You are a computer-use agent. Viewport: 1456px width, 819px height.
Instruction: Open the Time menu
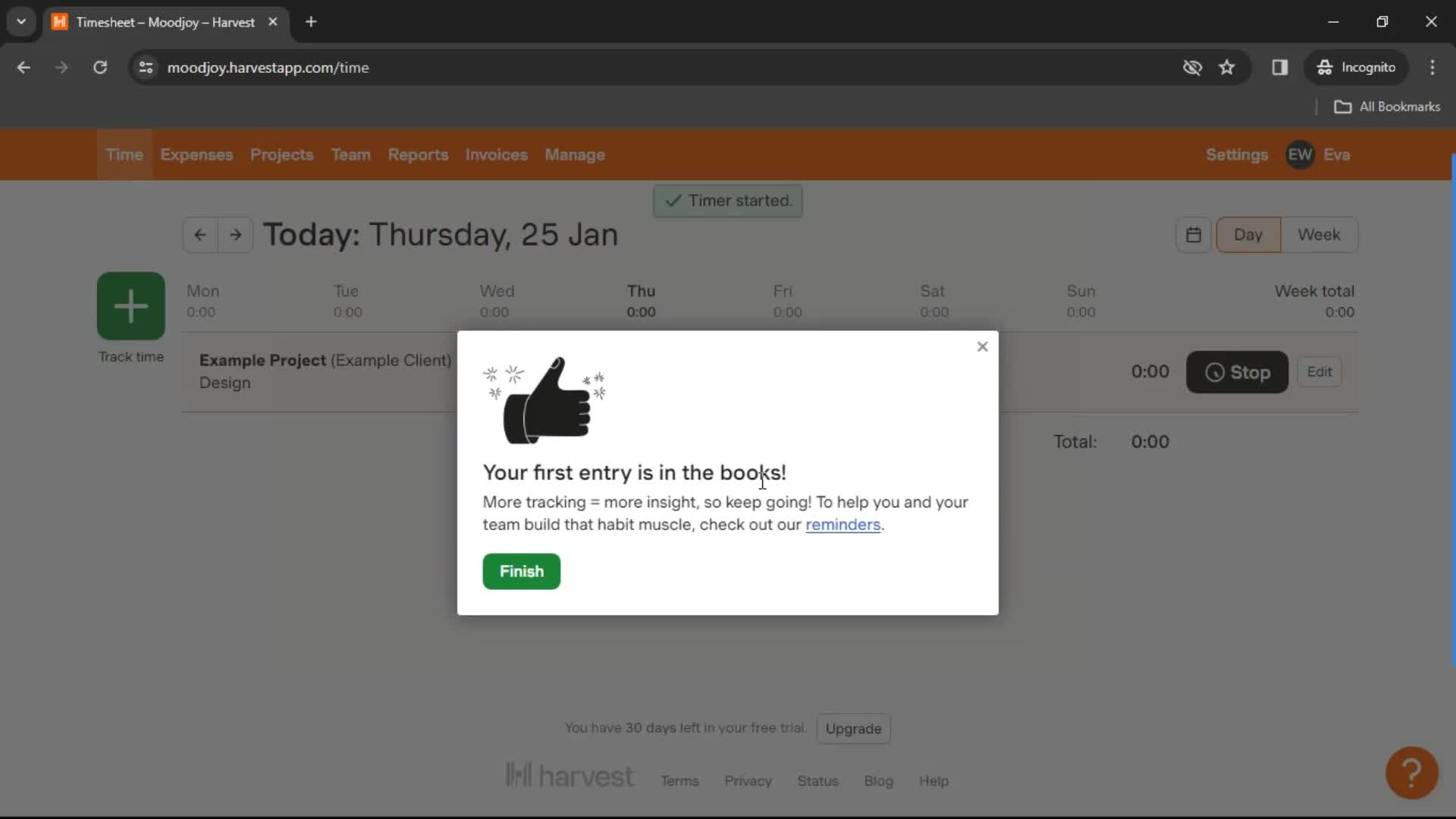125,154
